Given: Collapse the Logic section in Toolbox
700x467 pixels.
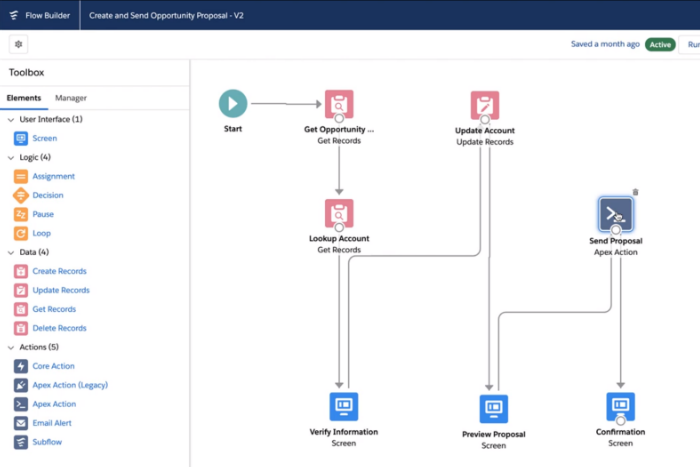Looking at the screenshot, I should tap(11, 157).
